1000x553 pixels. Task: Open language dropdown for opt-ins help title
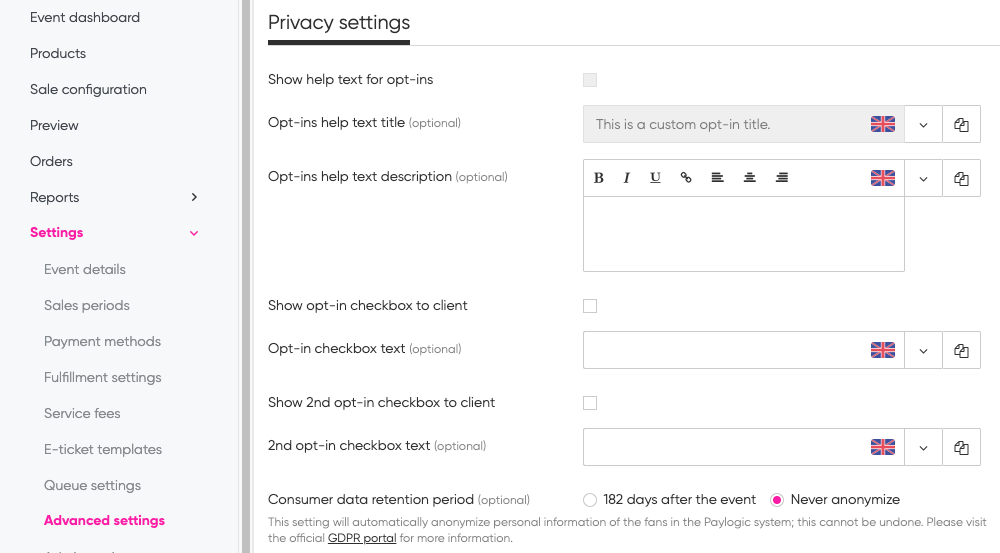923,125
